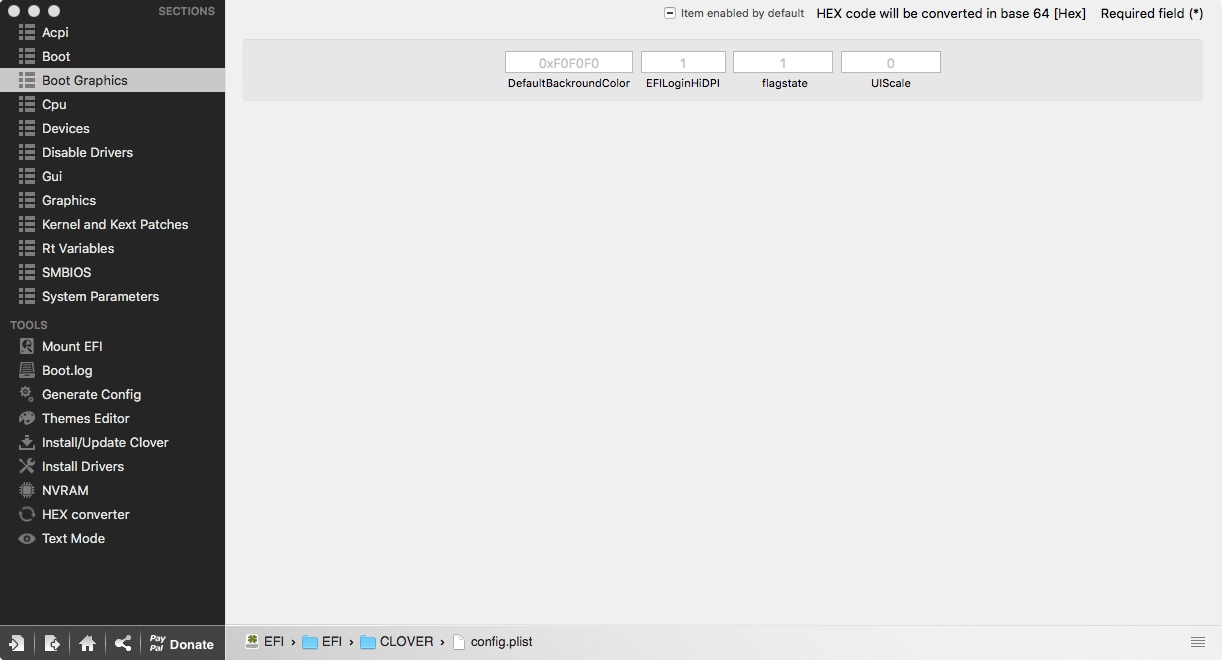
Task: Click the HEX converter refresh icon
Action: coord(27,514)
